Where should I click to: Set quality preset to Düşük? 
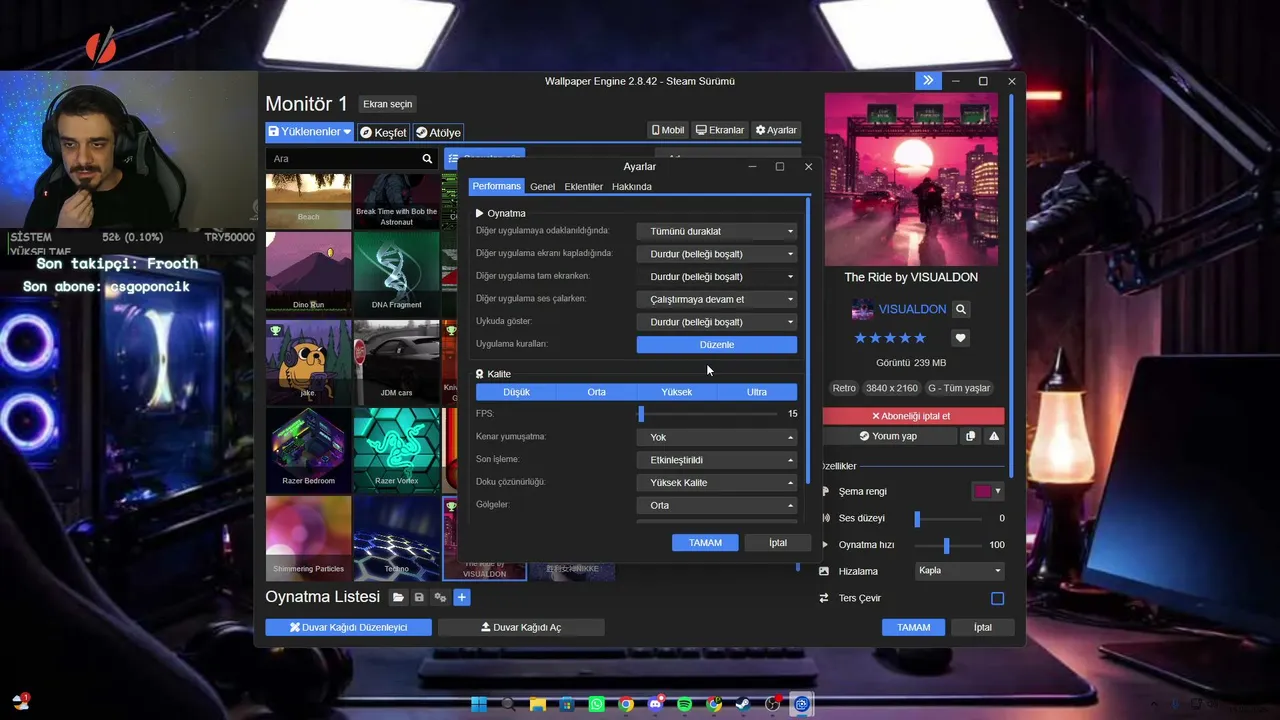tap(516, 392)
